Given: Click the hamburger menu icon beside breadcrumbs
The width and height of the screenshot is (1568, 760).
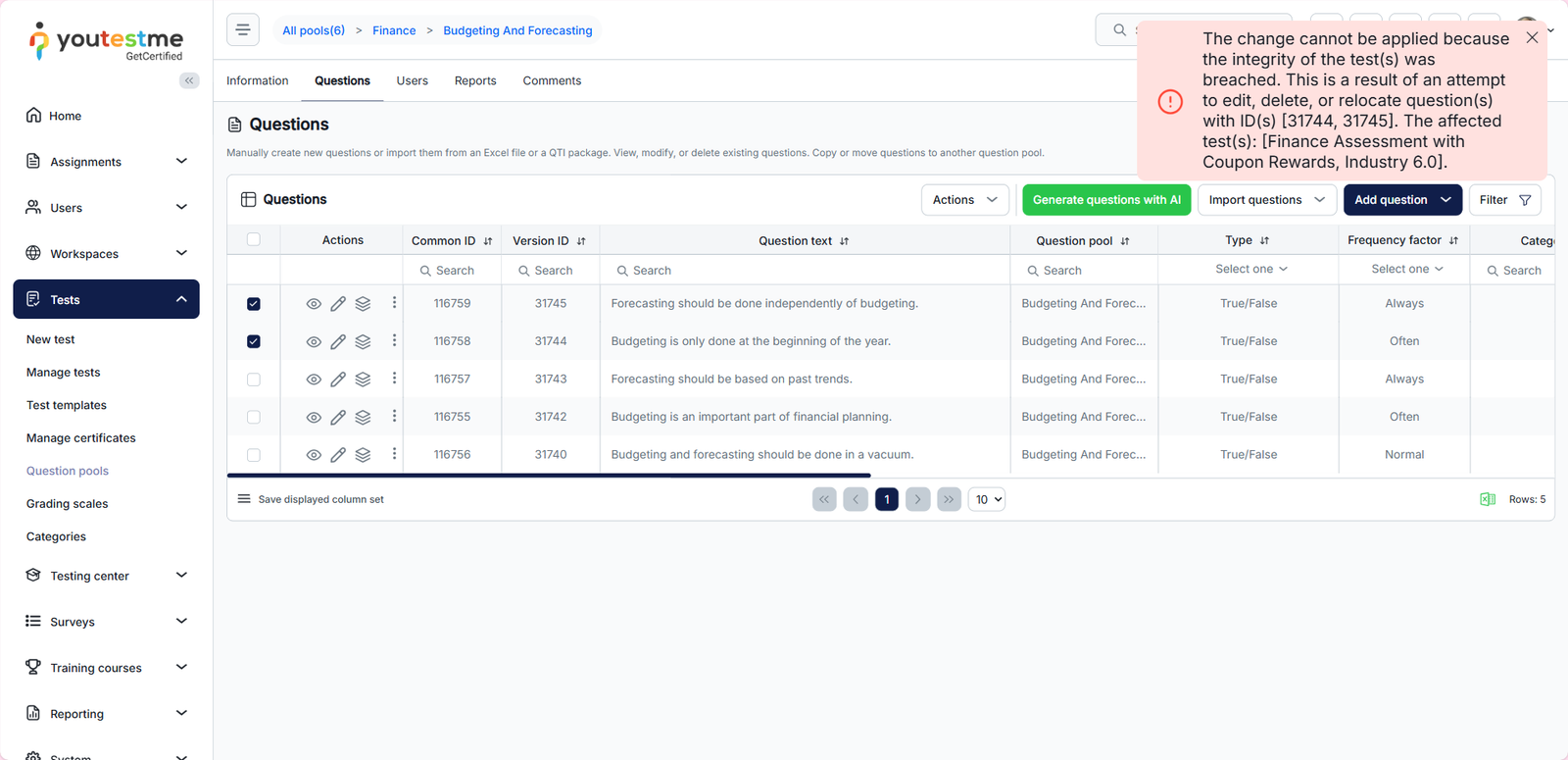Looking at the screenshot, I should (243, 30).
